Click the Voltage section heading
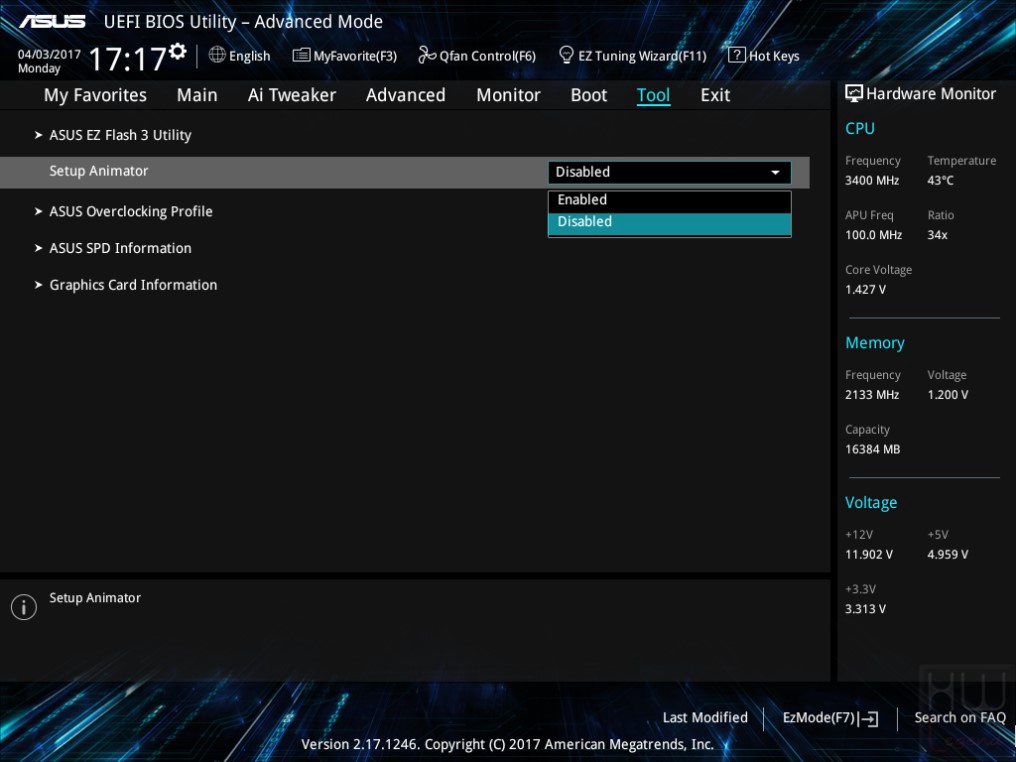This screenshot has height=762, width=1016. tap(871, 503)
